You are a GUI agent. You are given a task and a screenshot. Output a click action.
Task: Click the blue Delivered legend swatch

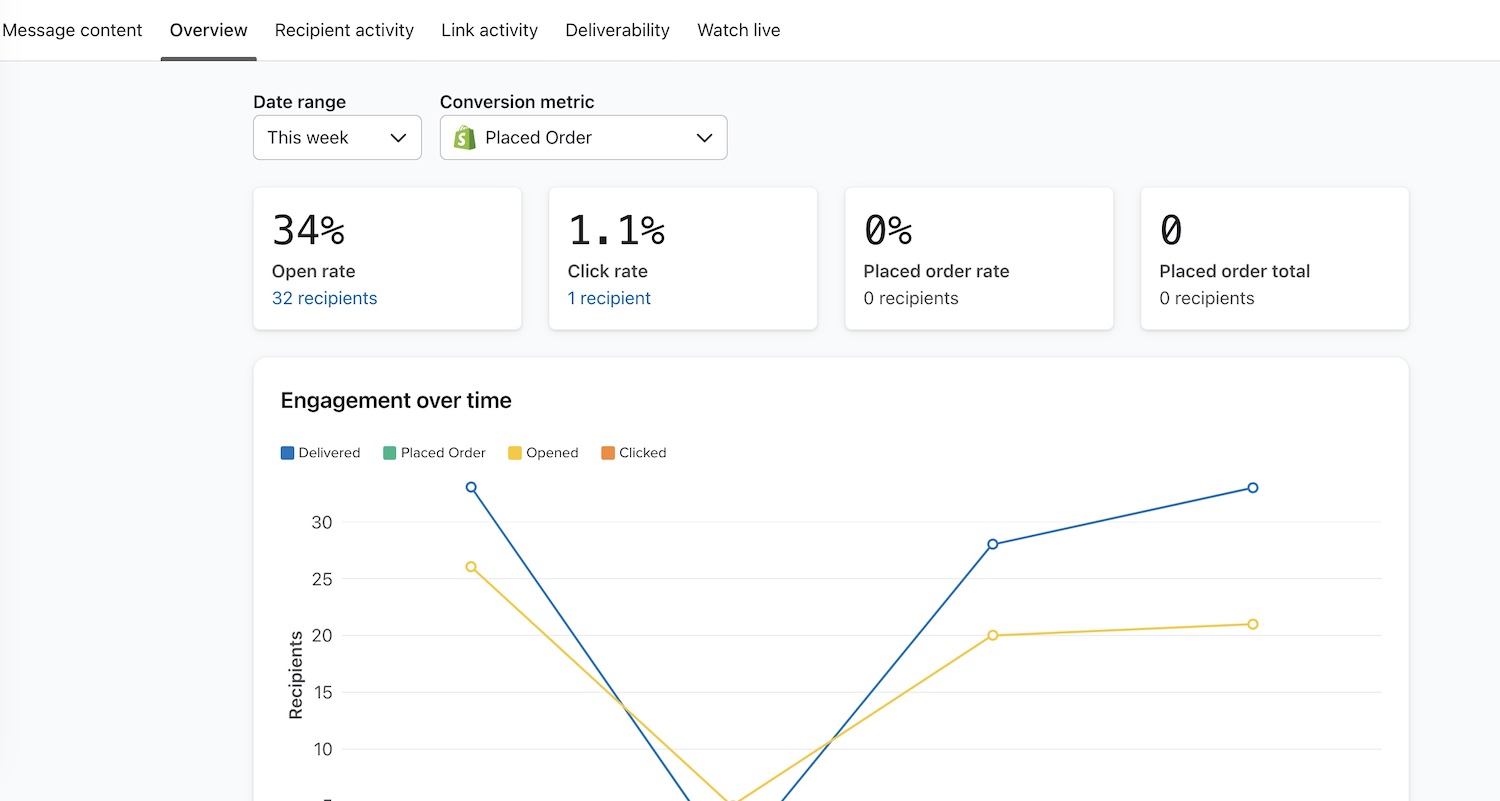pyautogui.click(x=286, y=452)
